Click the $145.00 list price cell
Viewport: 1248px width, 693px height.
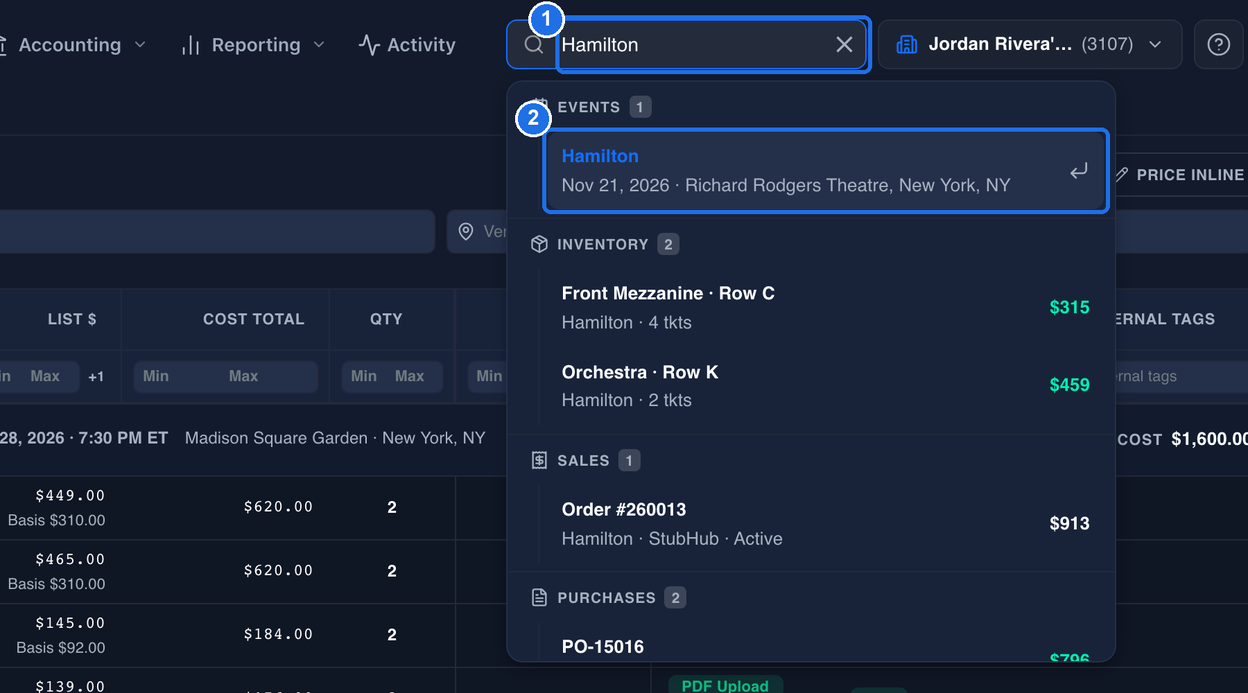coord(70,623)
